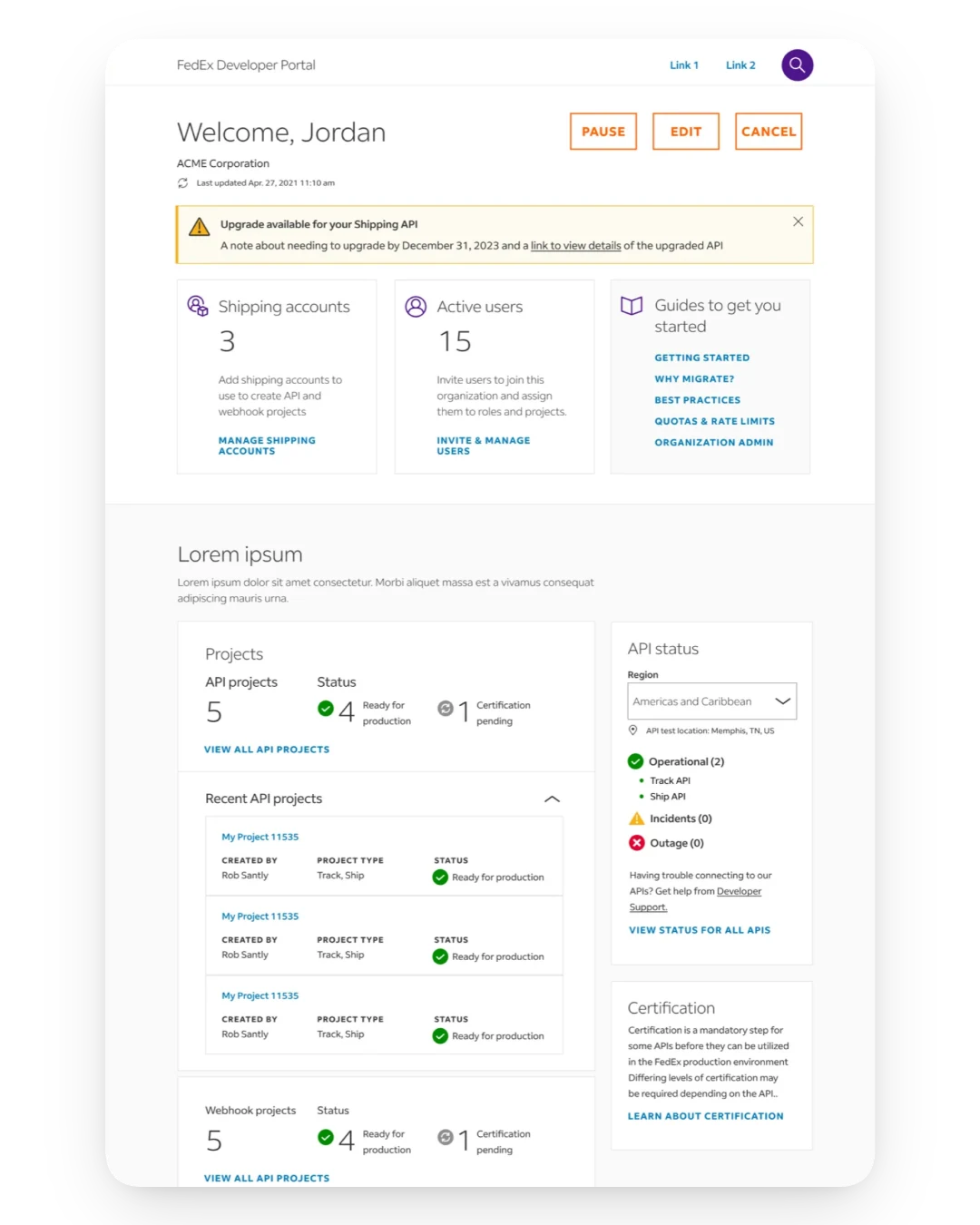Click API projects certification pending icon
The height and width of the screenshot is (1225, 980).
tap(446, 709)
